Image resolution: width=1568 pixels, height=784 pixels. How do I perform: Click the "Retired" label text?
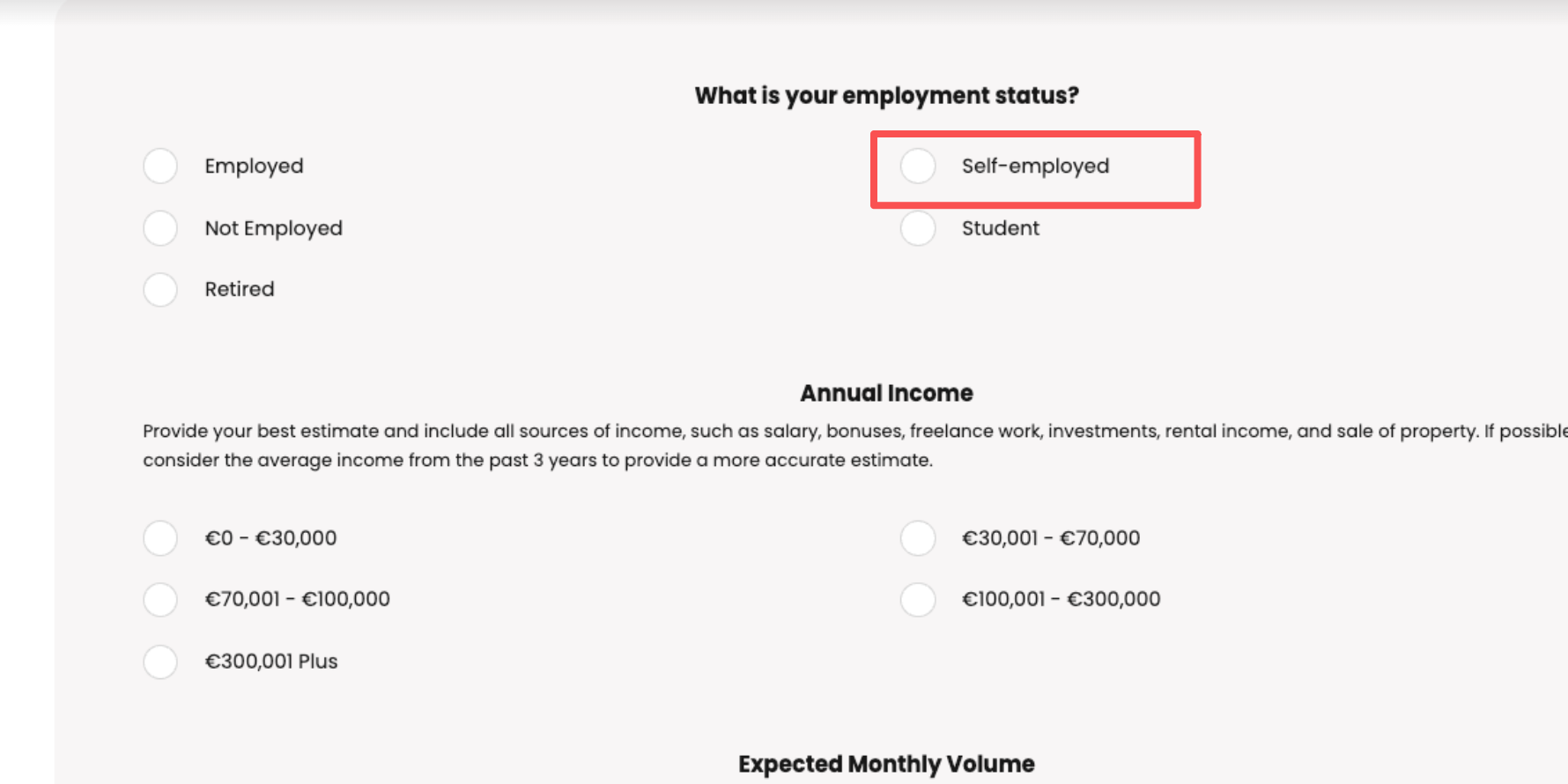(x=240, y=289)
